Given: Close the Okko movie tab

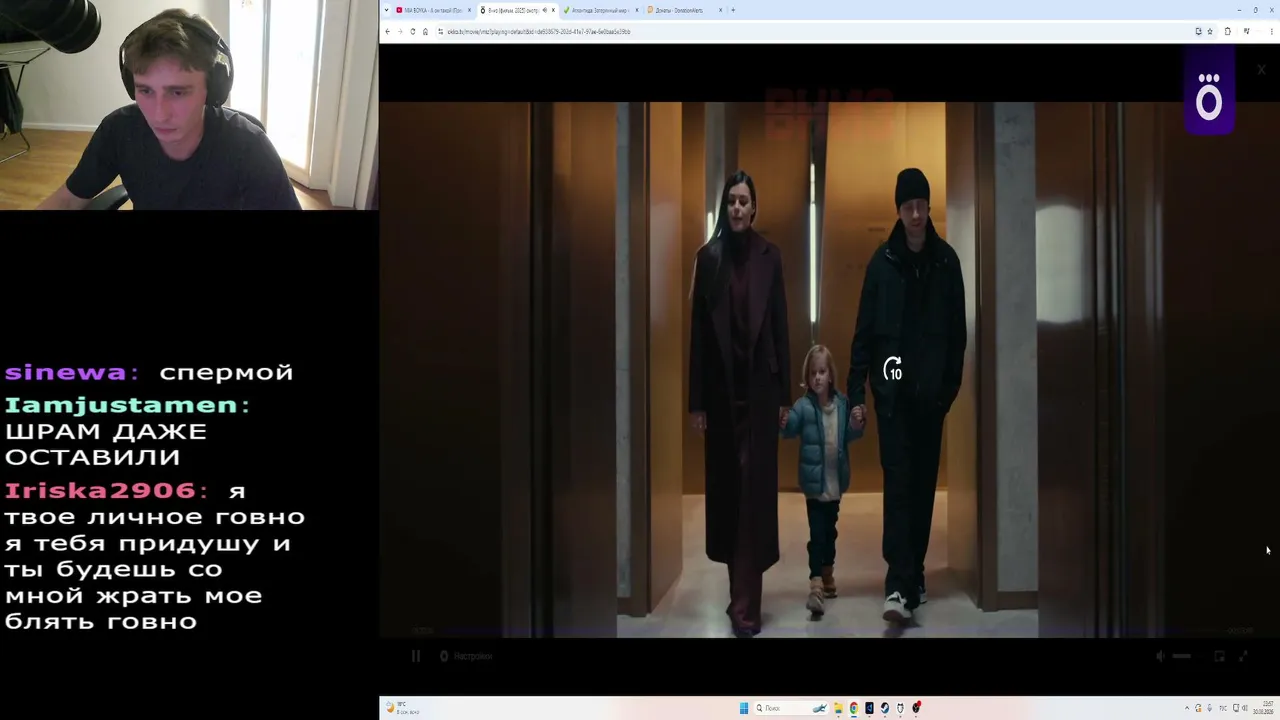Looking at the screenshot, I should [x=553, y=10].
